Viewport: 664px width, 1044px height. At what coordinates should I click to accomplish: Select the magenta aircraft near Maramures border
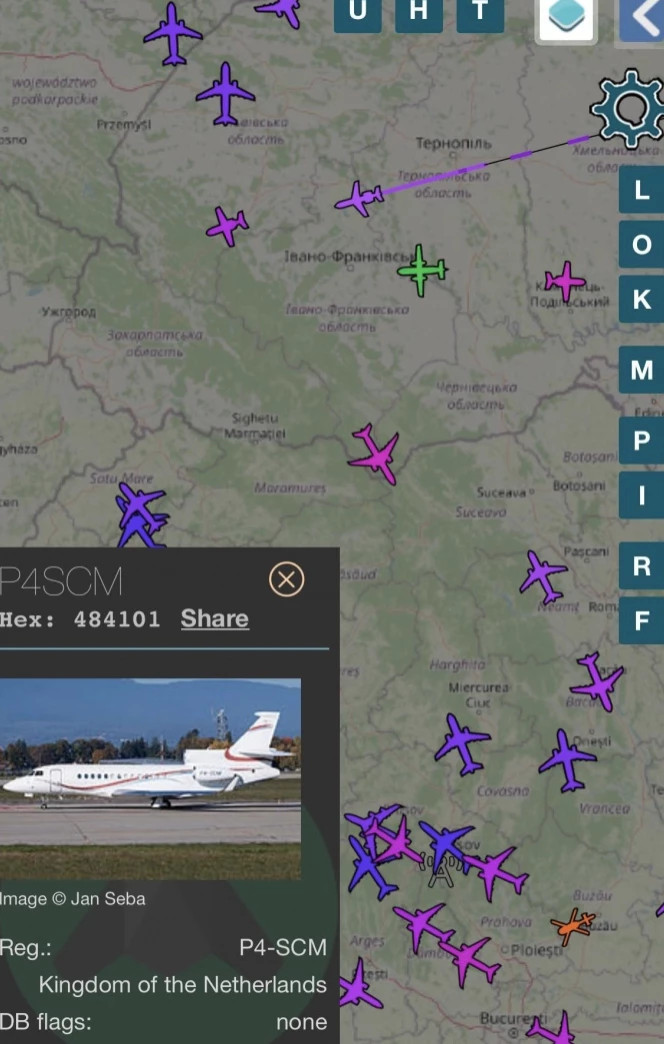click(375, 455)
